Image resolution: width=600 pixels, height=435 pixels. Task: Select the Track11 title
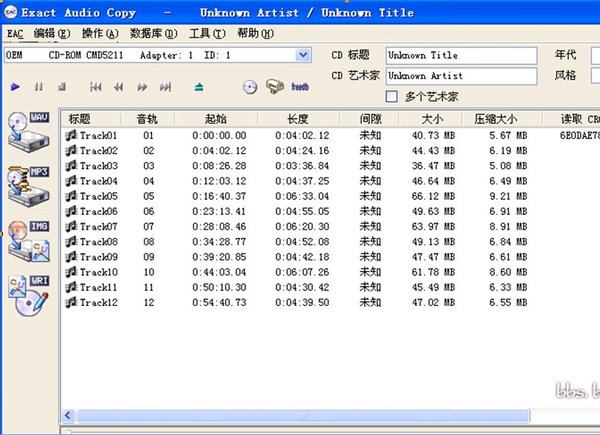(x=99, y=287)
